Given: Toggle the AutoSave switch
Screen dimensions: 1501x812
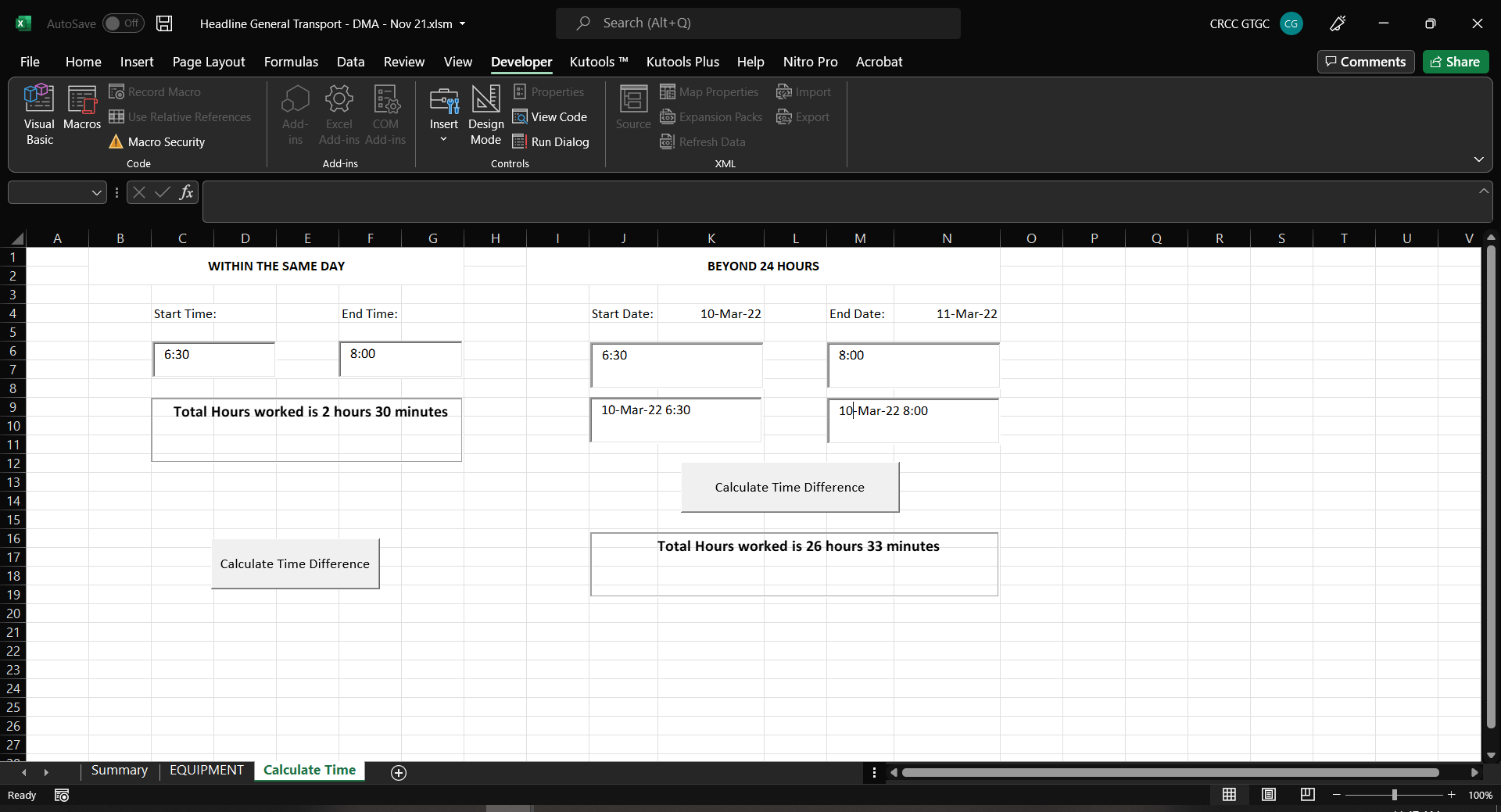Looking at the screenshot, I should click(123, 23).
